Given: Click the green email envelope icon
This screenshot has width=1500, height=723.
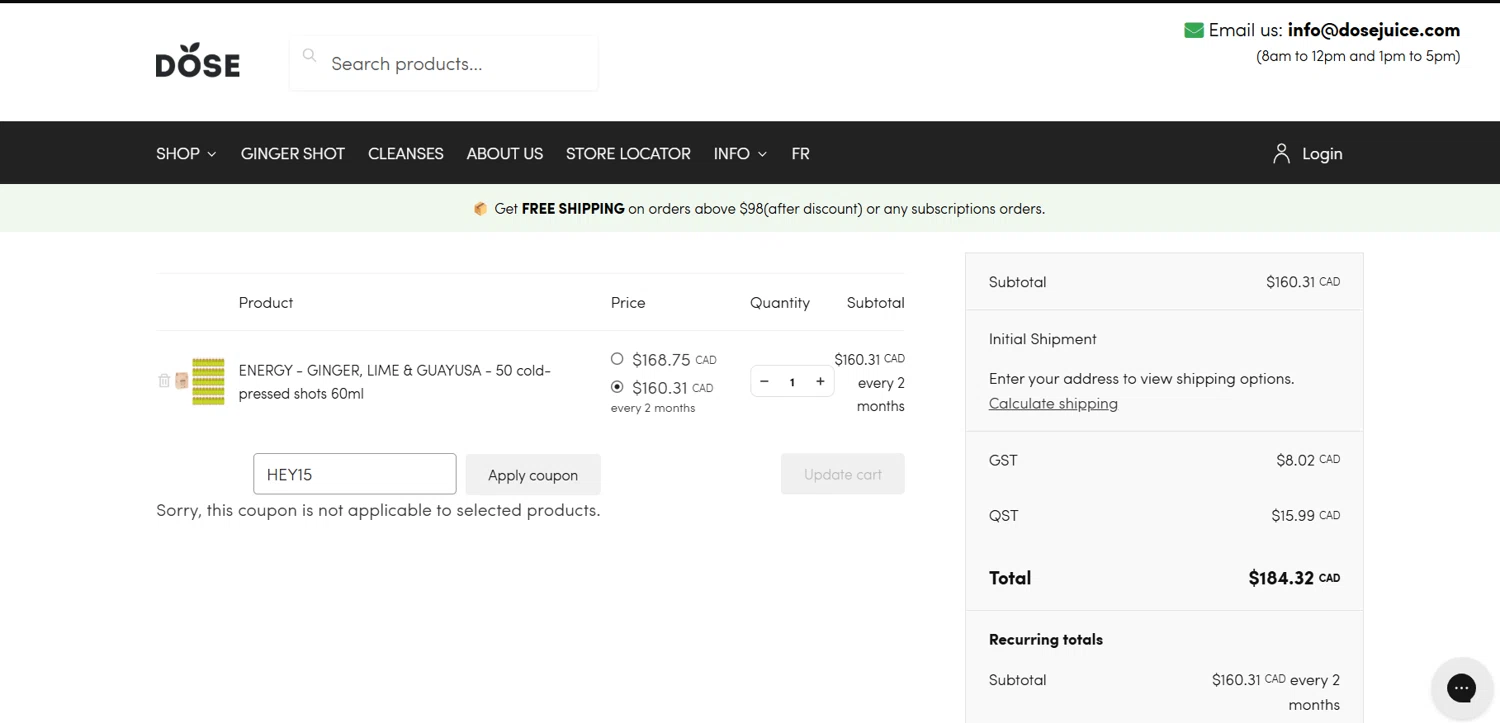Looking at the screenshot, I should [x=1193, y=30].
